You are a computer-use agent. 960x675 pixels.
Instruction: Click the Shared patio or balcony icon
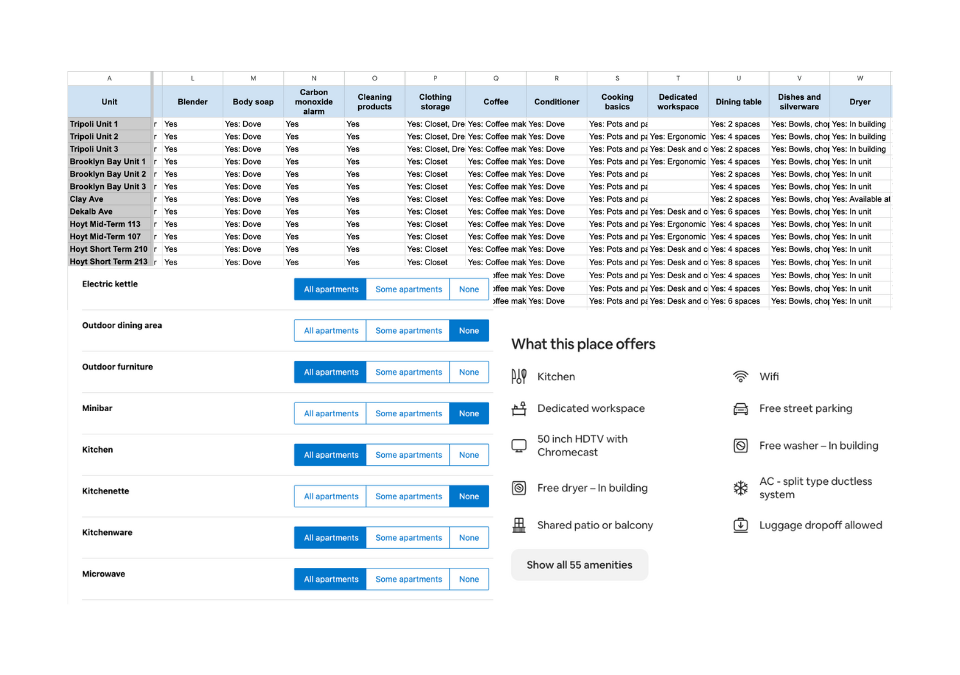pyautogui.click(x=519, y=524)
